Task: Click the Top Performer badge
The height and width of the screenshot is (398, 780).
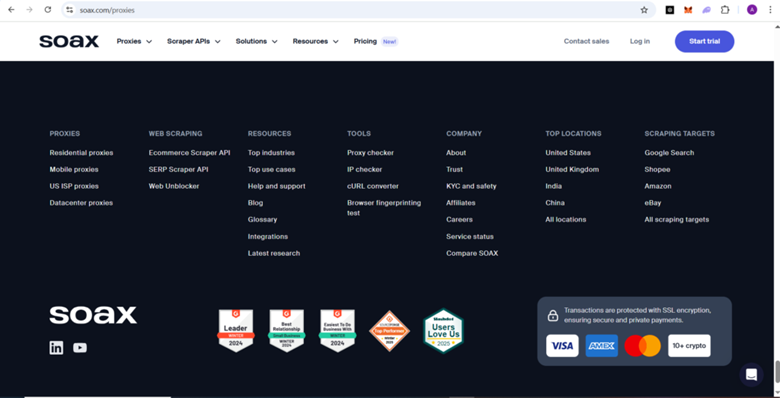Action: 390,331
